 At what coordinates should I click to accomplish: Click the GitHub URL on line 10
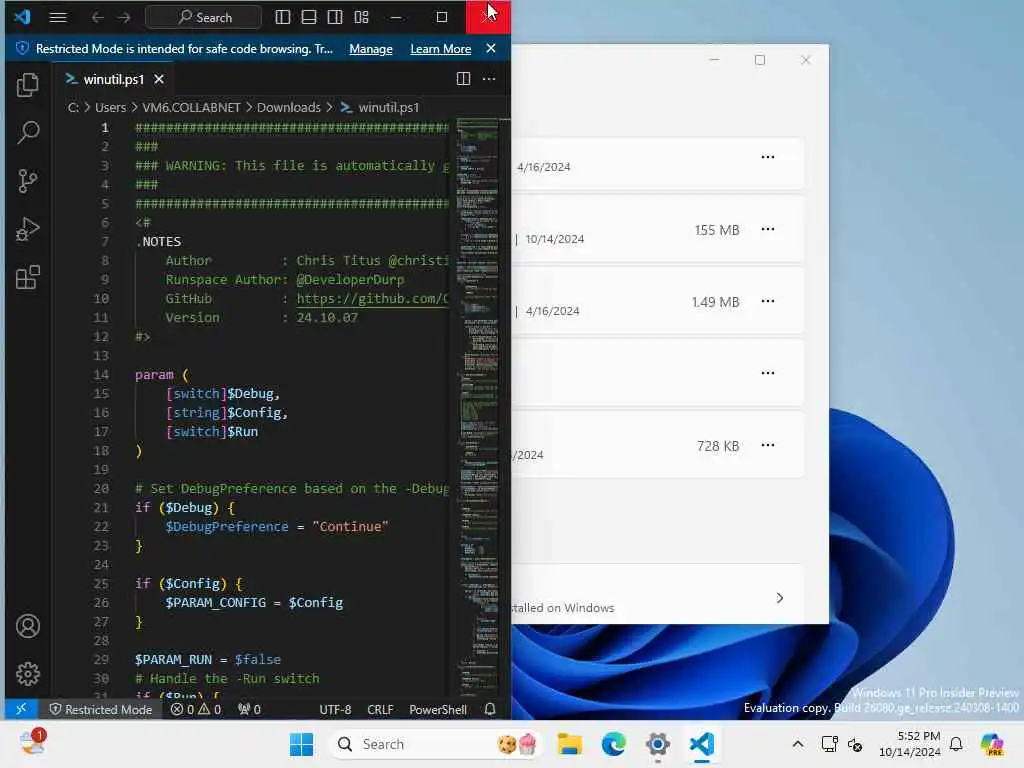[372, 298]
